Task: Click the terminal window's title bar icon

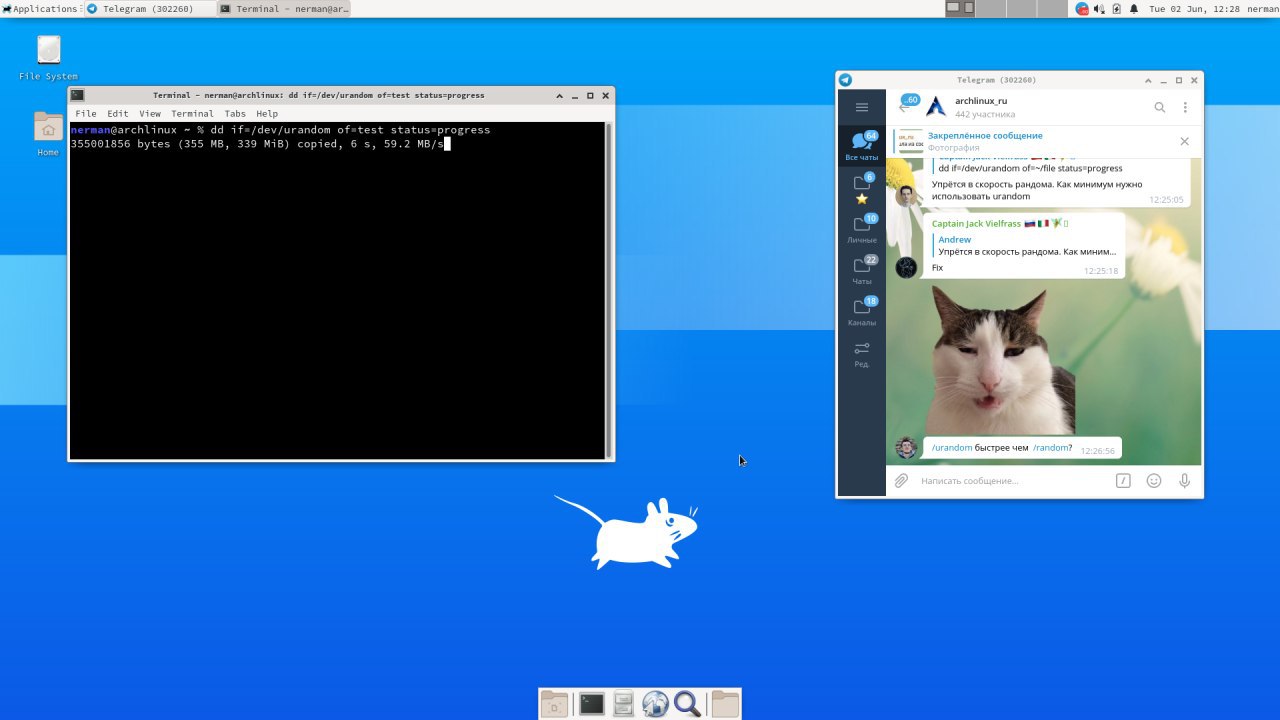Action: 77,95
